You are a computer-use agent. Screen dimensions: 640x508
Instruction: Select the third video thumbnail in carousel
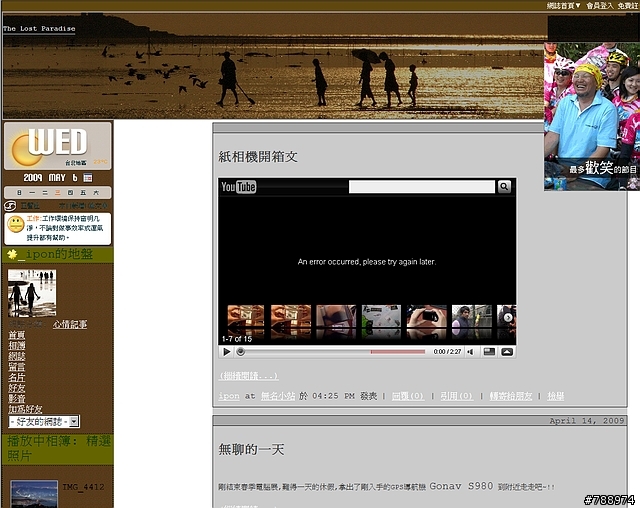pos(336,317)
